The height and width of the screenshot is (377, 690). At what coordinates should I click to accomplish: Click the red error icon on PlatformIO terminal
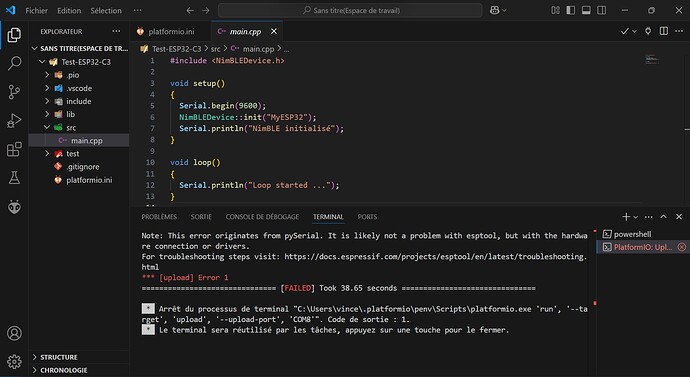[x=682, y=247]
